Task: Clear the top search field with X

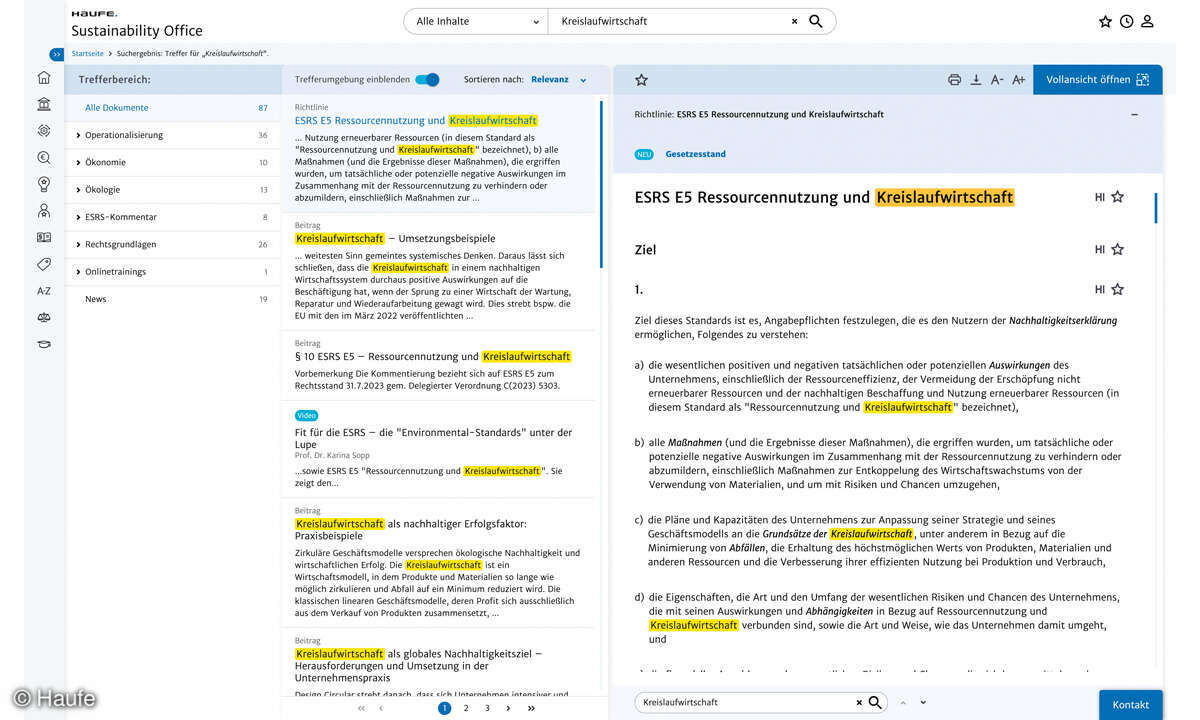Action: point(795,21)
